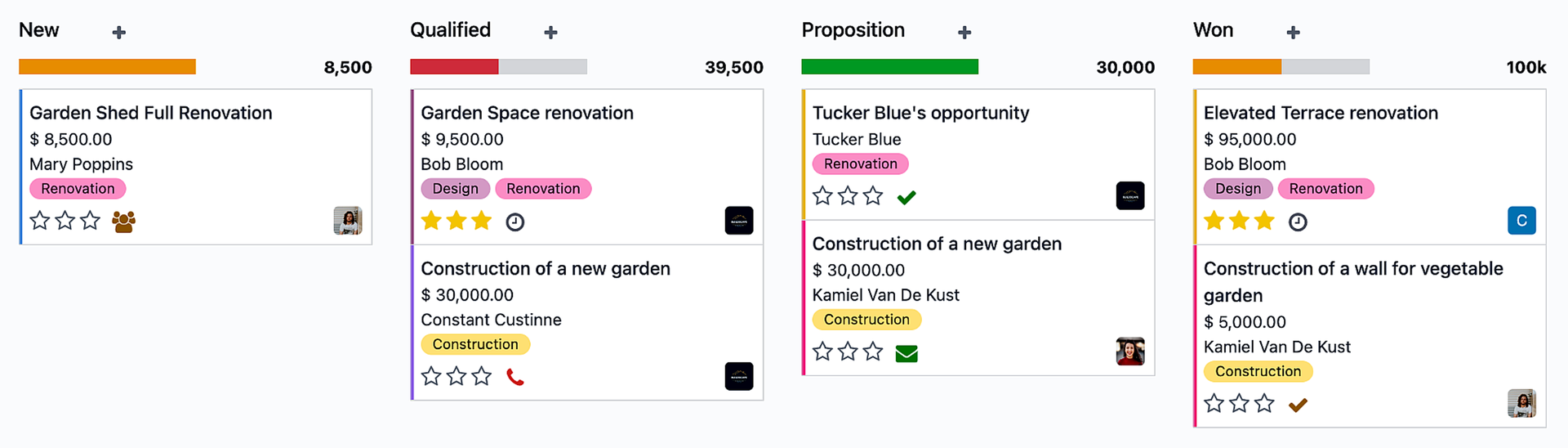Set first priority star on Garden Shed card
The width and height of the screenshot is (1568, 448).
click(x=40, y=221)
